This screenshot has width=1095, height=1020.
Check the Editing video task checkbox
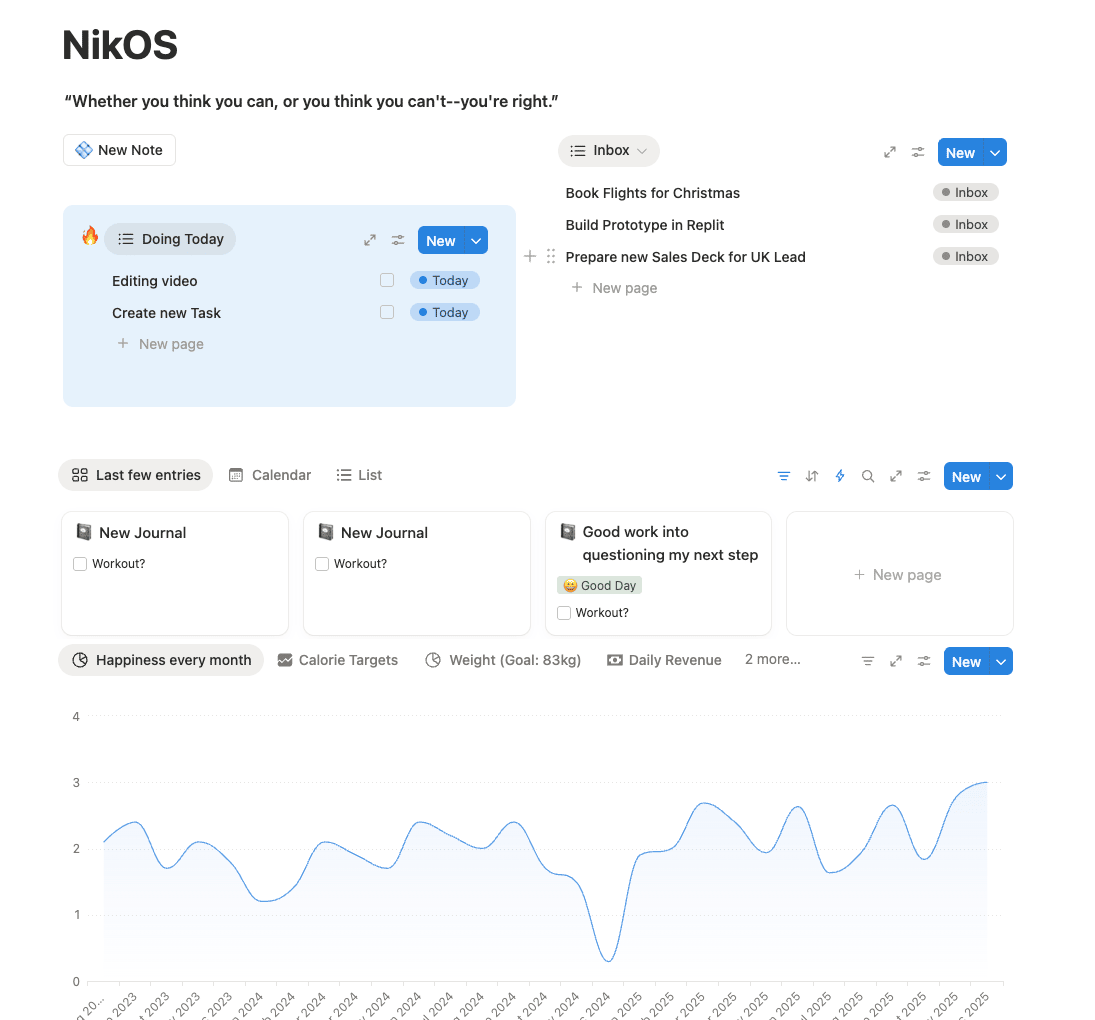click(x=387, y=281)
